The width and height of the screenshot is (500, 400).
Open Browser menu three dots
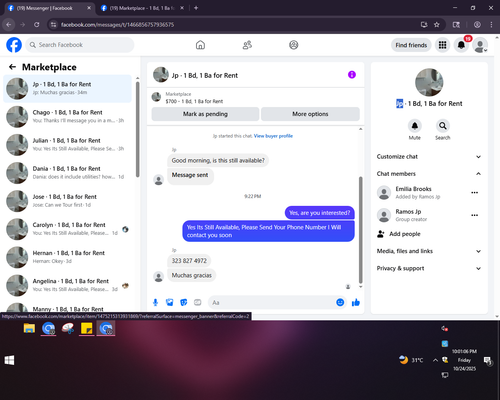(x=491, y=25)
